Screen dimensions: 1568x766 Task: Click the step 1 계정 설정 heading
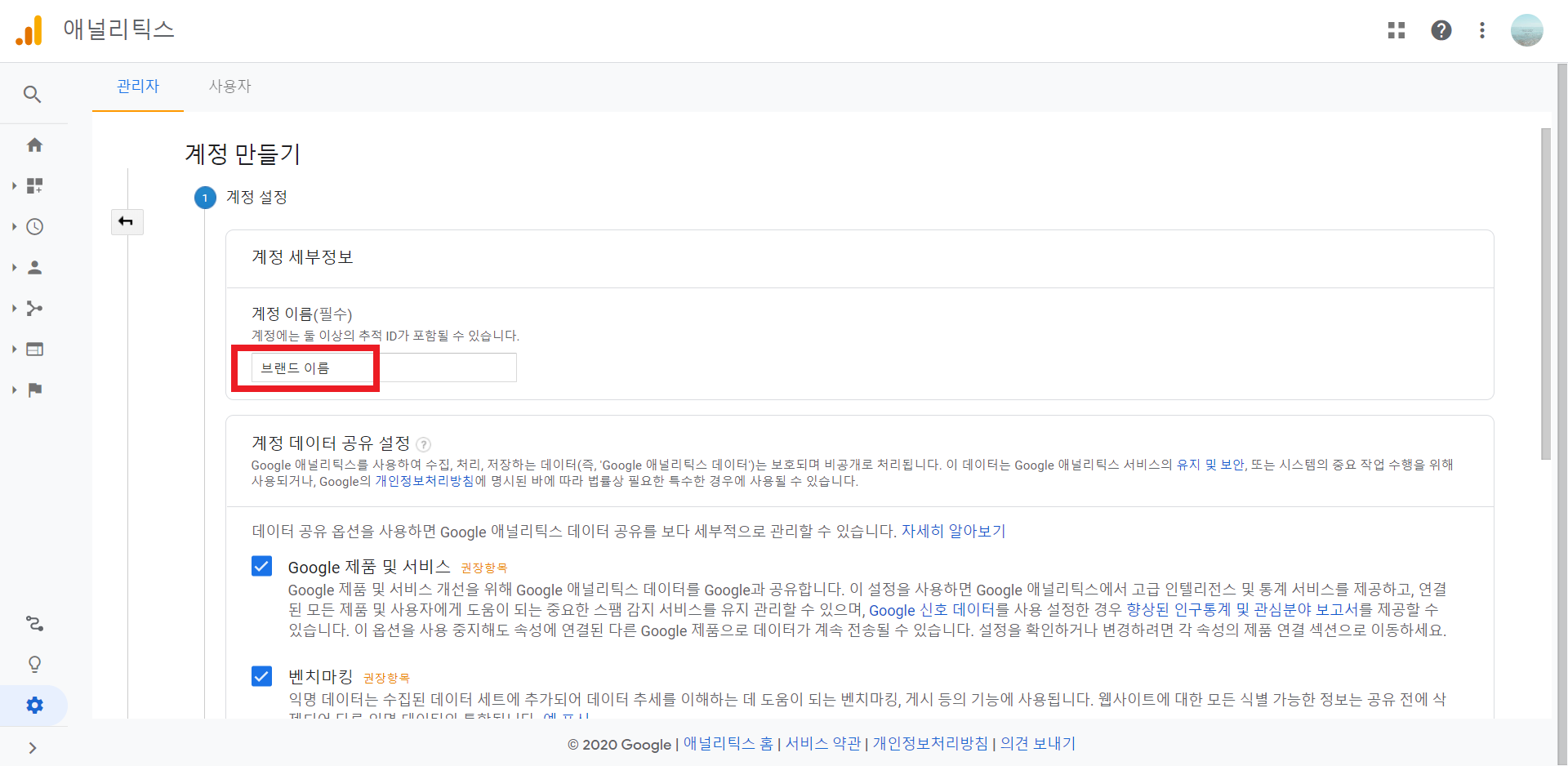coord(256,198)
